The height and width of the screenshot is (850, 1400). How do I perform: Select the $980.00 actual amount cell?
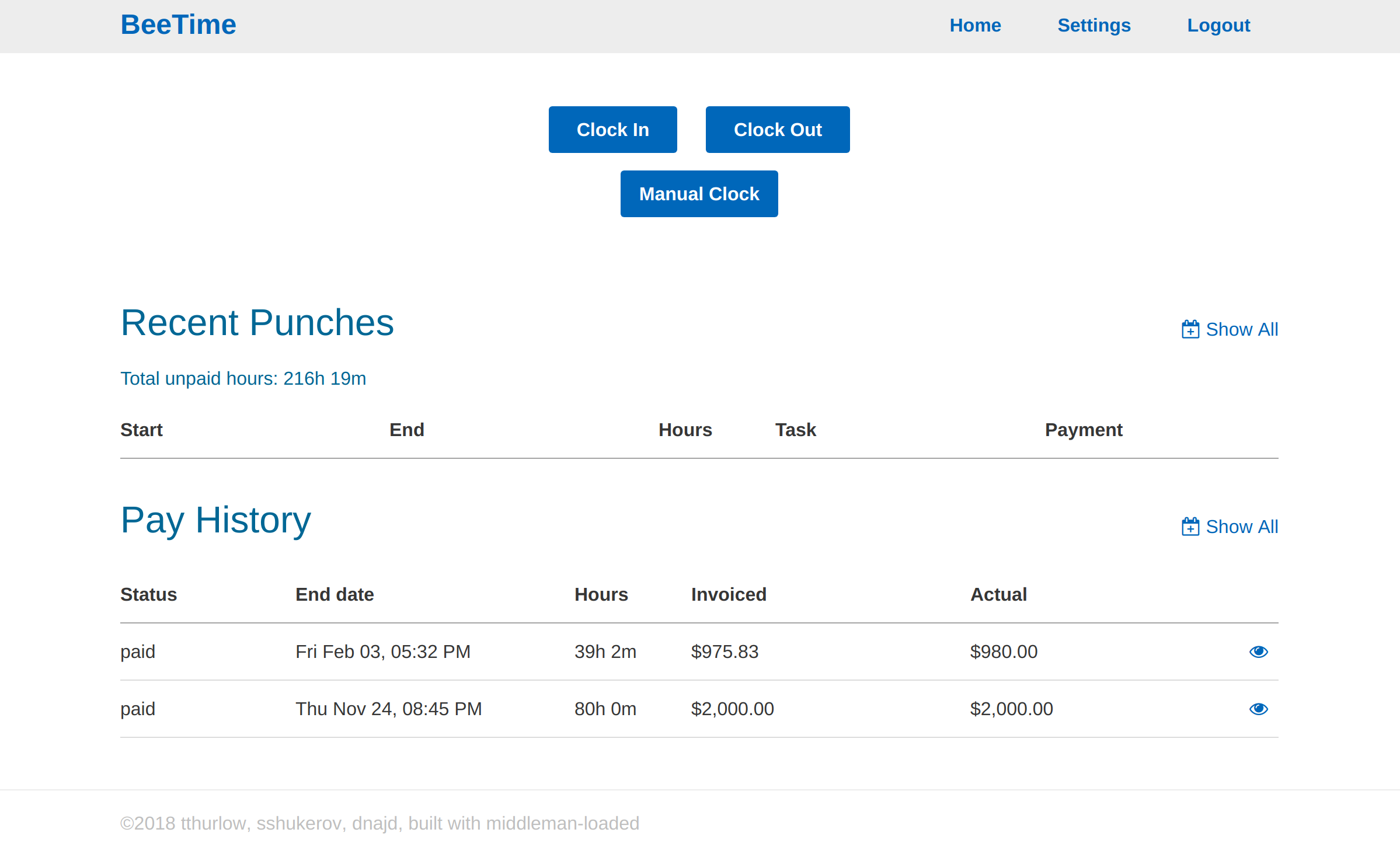point(1004,652)
